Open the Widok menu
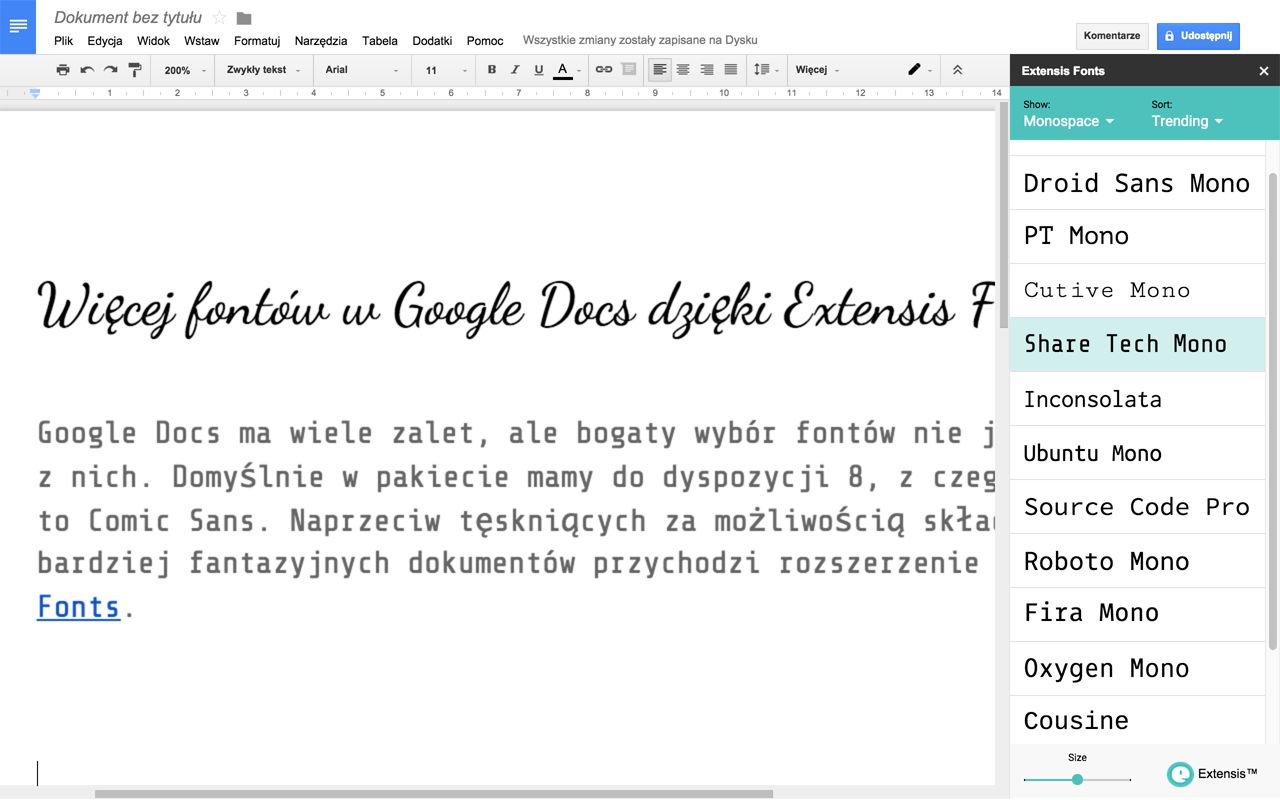 (153, 41)
